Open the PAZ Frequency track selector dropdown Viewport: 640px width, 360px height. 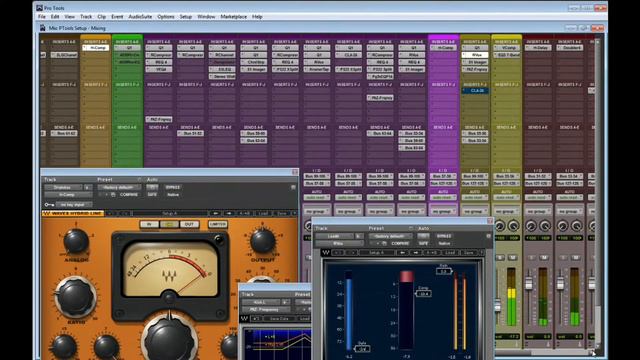click(260, 302)
